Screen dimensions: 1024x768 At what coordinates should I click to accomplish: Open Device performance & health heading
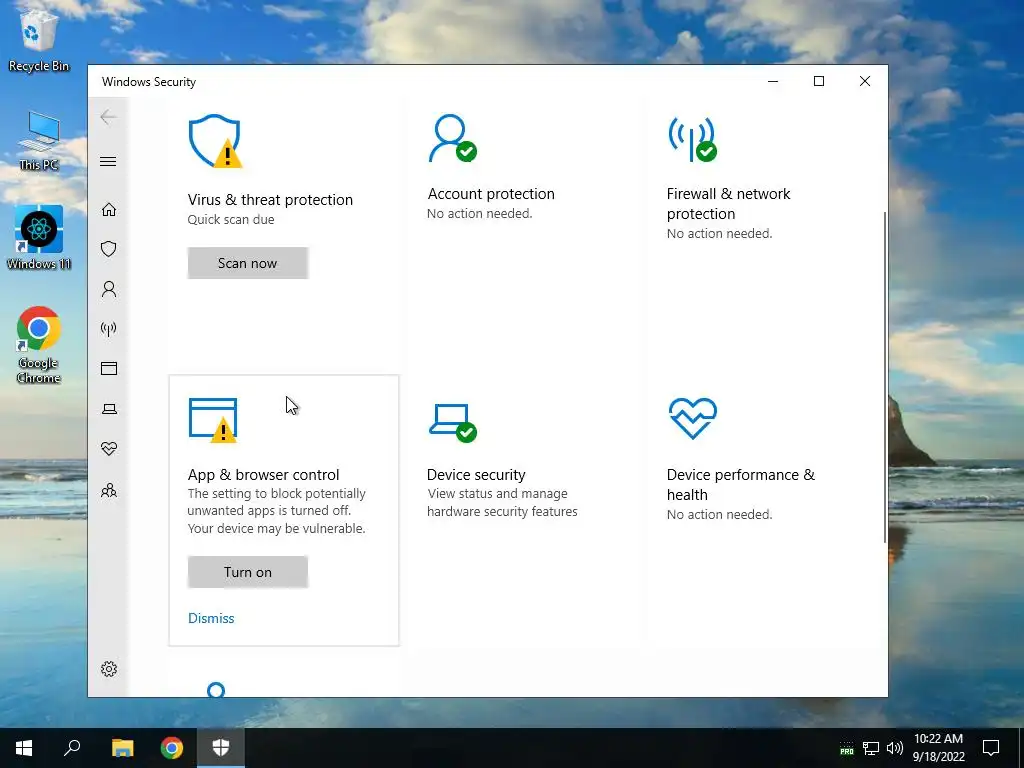pos(741,485)
